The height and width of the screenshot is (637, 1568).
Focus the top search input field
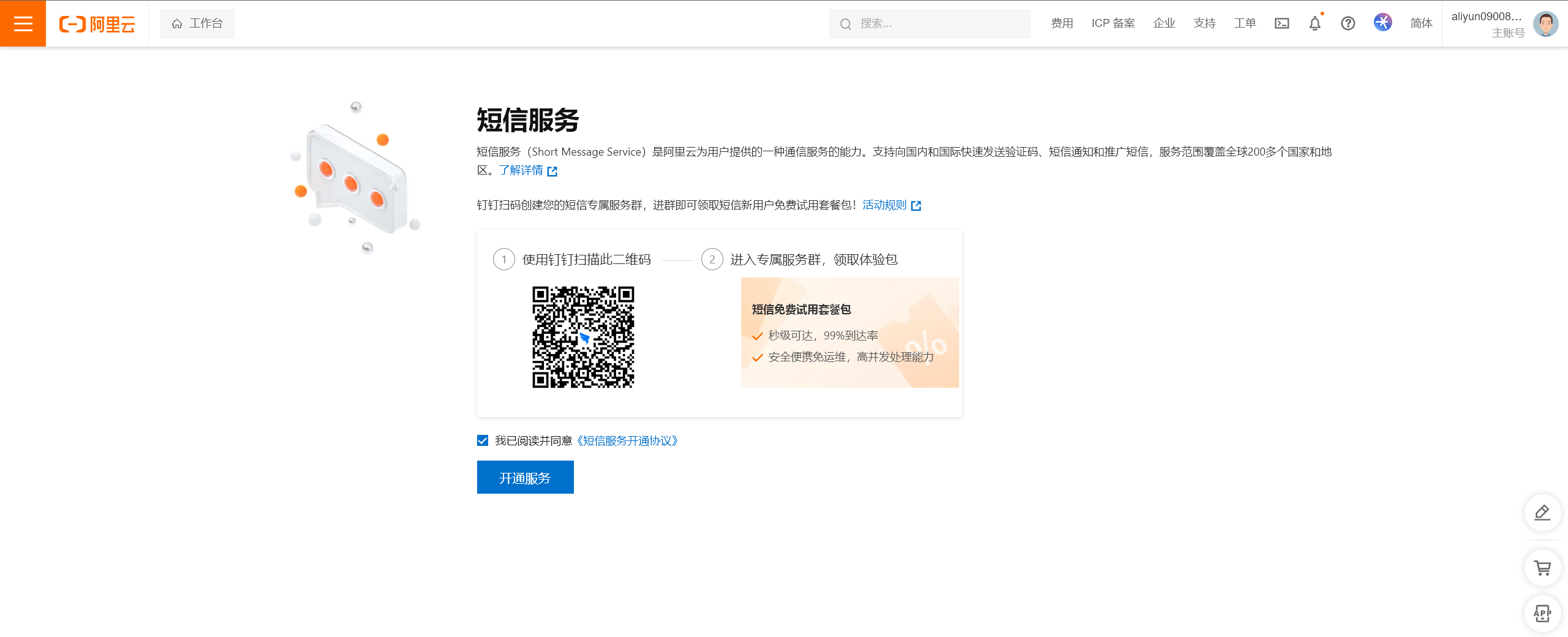[x=930, y=23]
